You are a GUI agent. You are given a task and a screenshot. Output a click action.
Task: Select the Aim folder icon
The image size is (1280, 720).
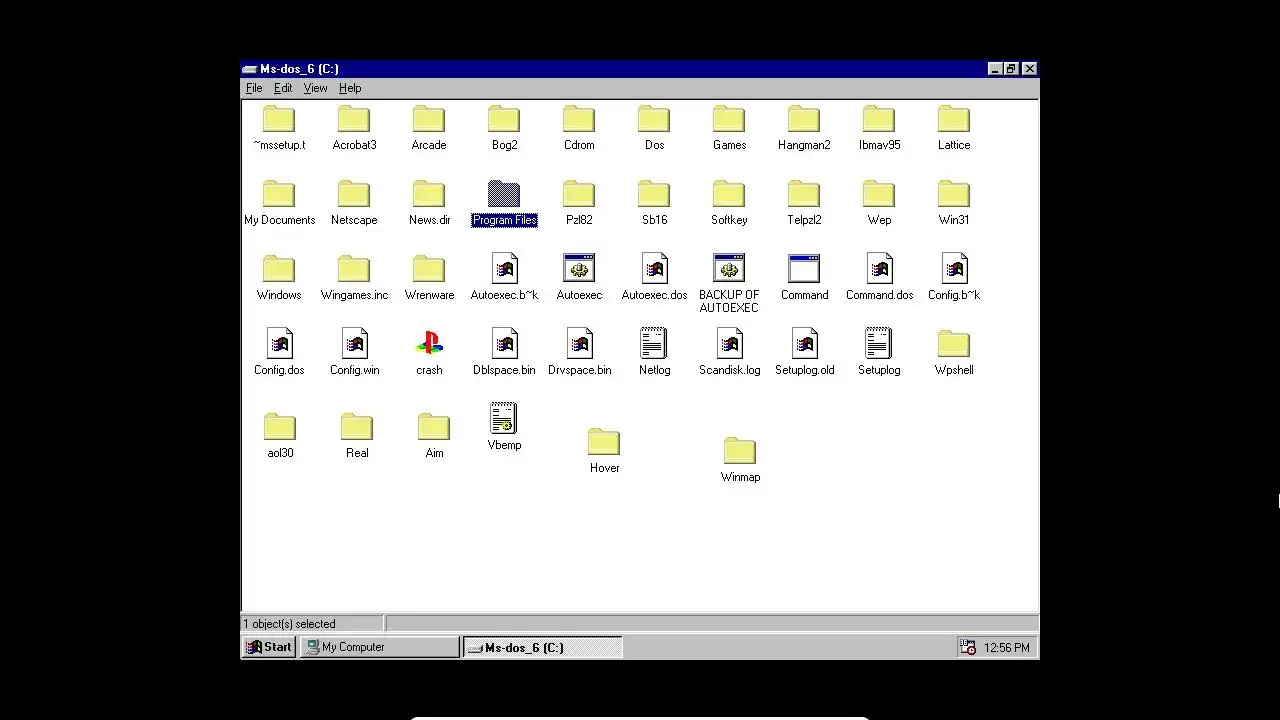point(434,427)
